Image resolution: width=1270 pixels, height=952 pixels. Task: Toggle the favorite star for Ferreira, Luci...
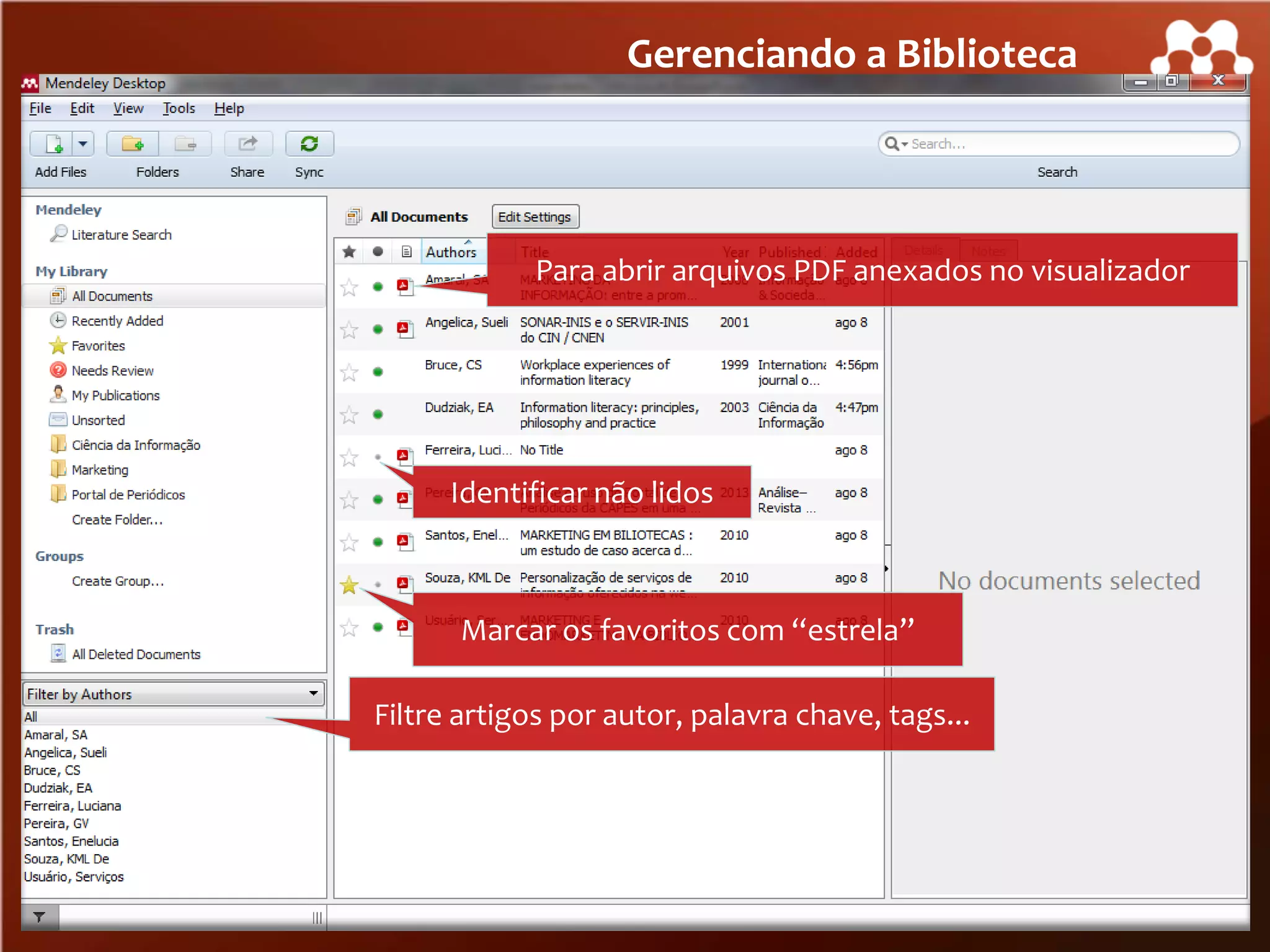(349, 458)
